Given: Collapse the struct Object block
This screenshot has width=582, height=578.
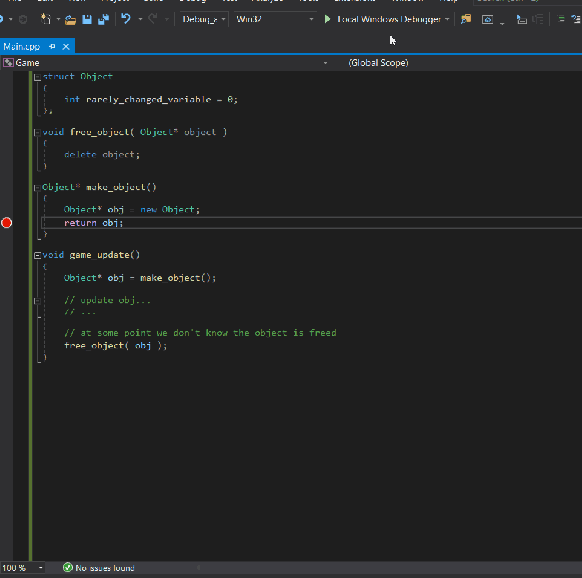Looking at the screenshot, I should [37, 77].
